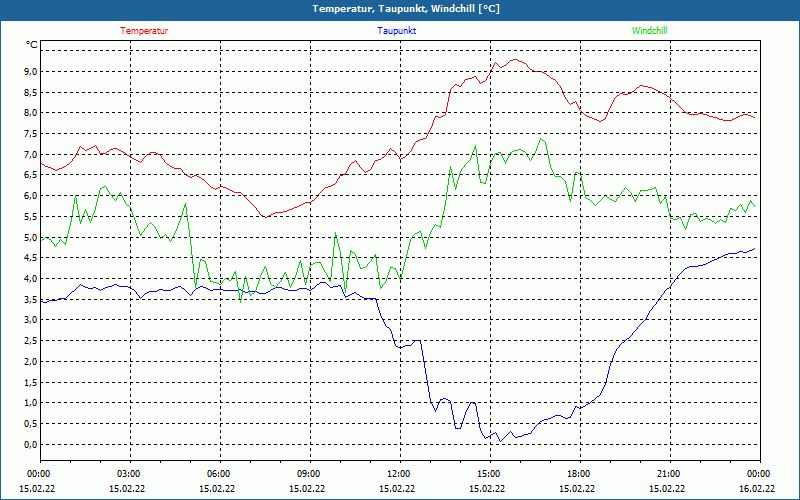The image size is (800, 500).
Task: Click the 7,0 y-axis value
Action: click(31, 155)
